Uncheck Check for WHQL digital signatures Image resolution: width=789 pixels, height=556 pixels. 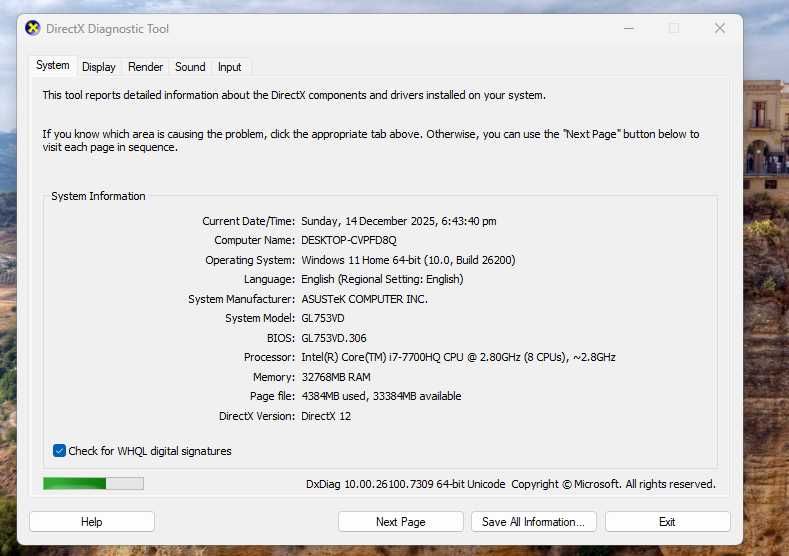59,451
